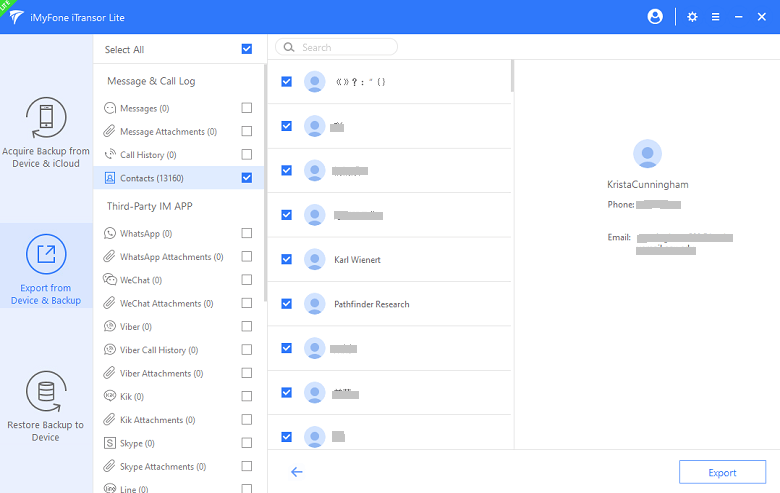Enable the Messages (0) checkbox
The image size is (780, 493).
click(247, 108)
